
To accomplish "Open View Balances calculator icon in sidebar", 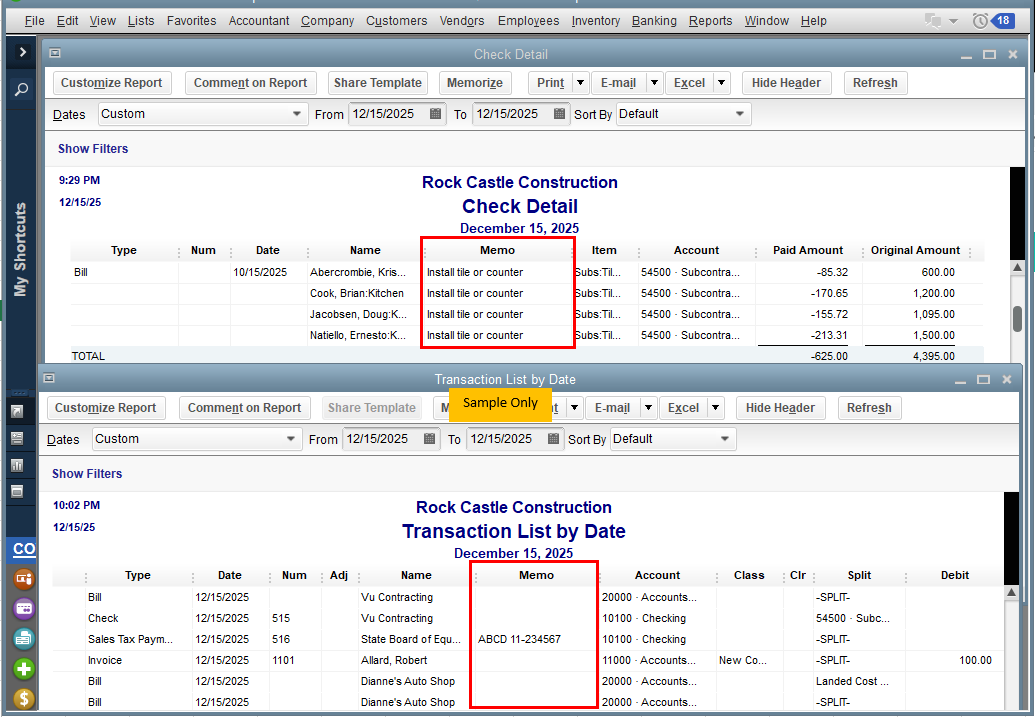I will point(17,438).
